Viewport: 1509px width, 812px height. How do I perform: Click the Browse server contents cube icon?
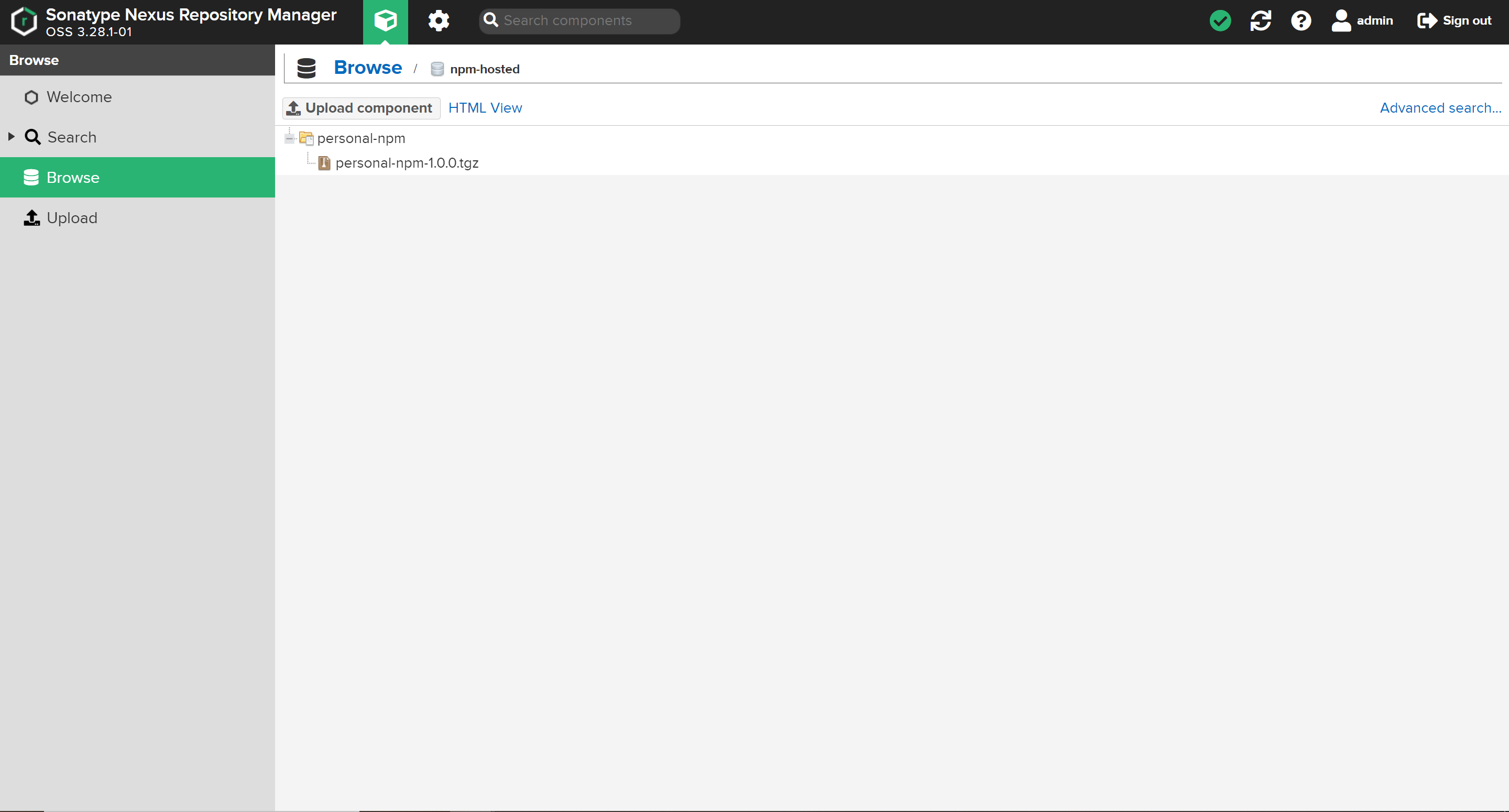pyautogui.click(x=385, y=21)
